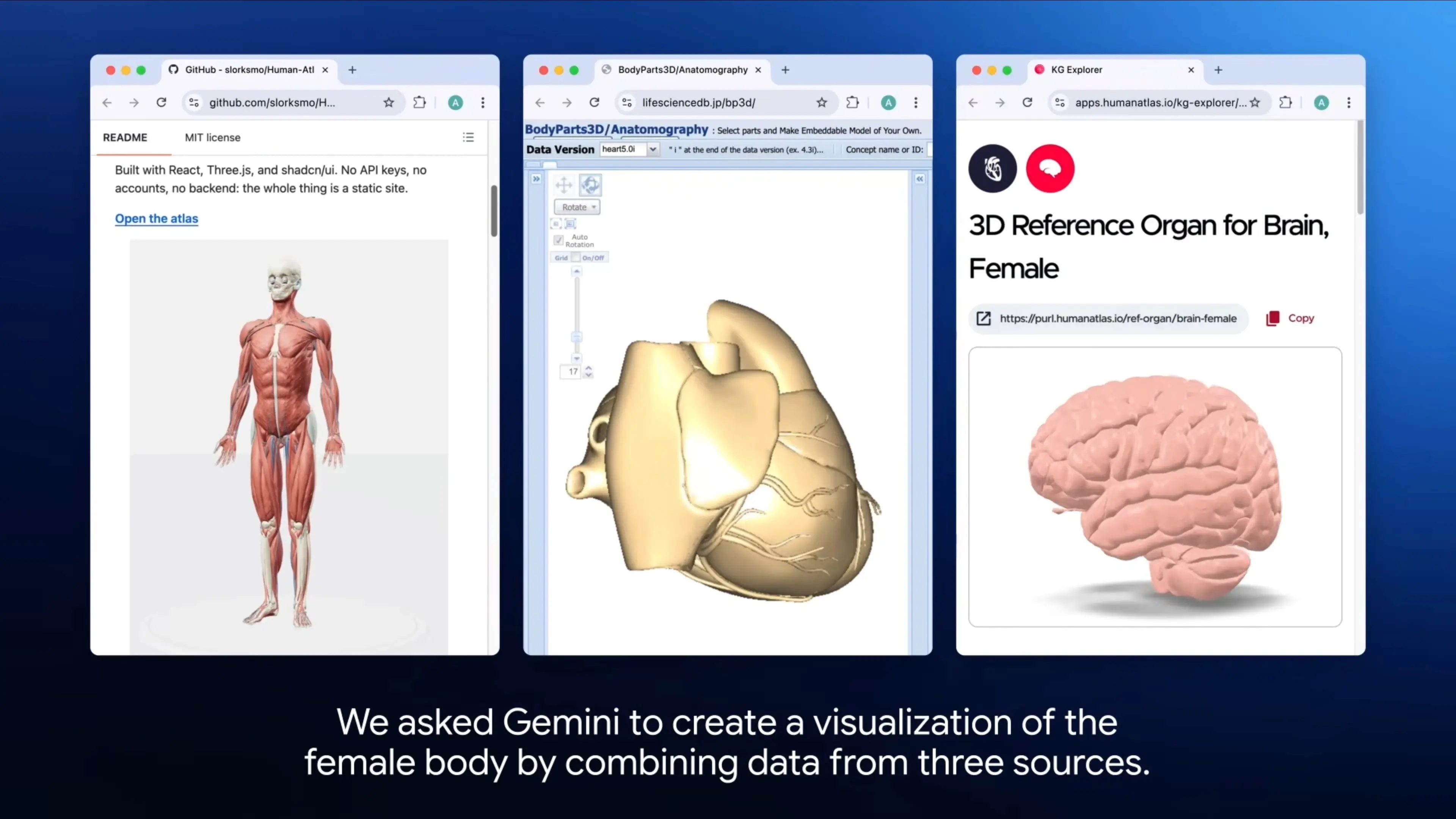Select the KG Explorer browser tab

click(1115, 69)
